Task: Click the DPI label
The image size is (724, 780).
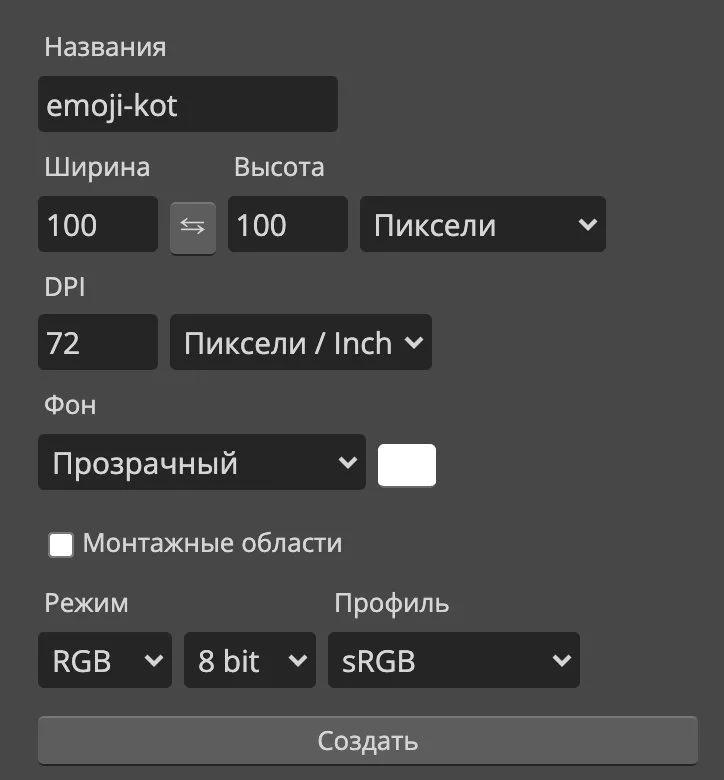Action: [65, 287]
